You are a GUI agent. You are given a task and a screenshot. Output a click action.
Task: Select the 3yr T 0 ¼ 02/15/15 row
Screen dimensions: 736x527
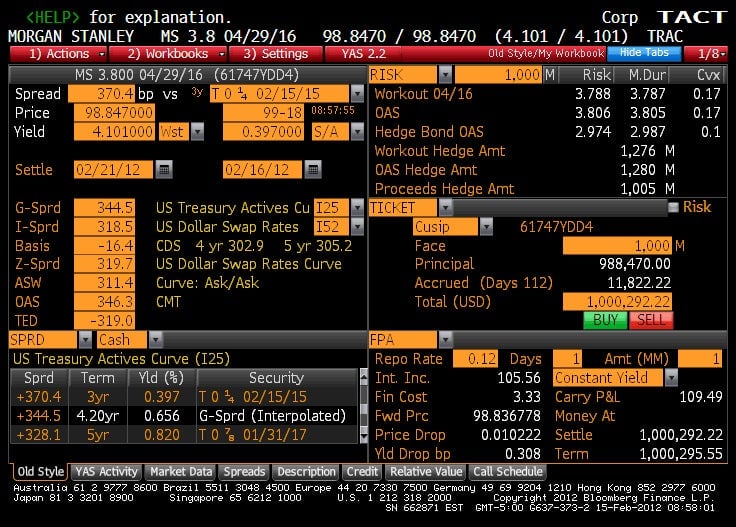(x=184, y=397)
